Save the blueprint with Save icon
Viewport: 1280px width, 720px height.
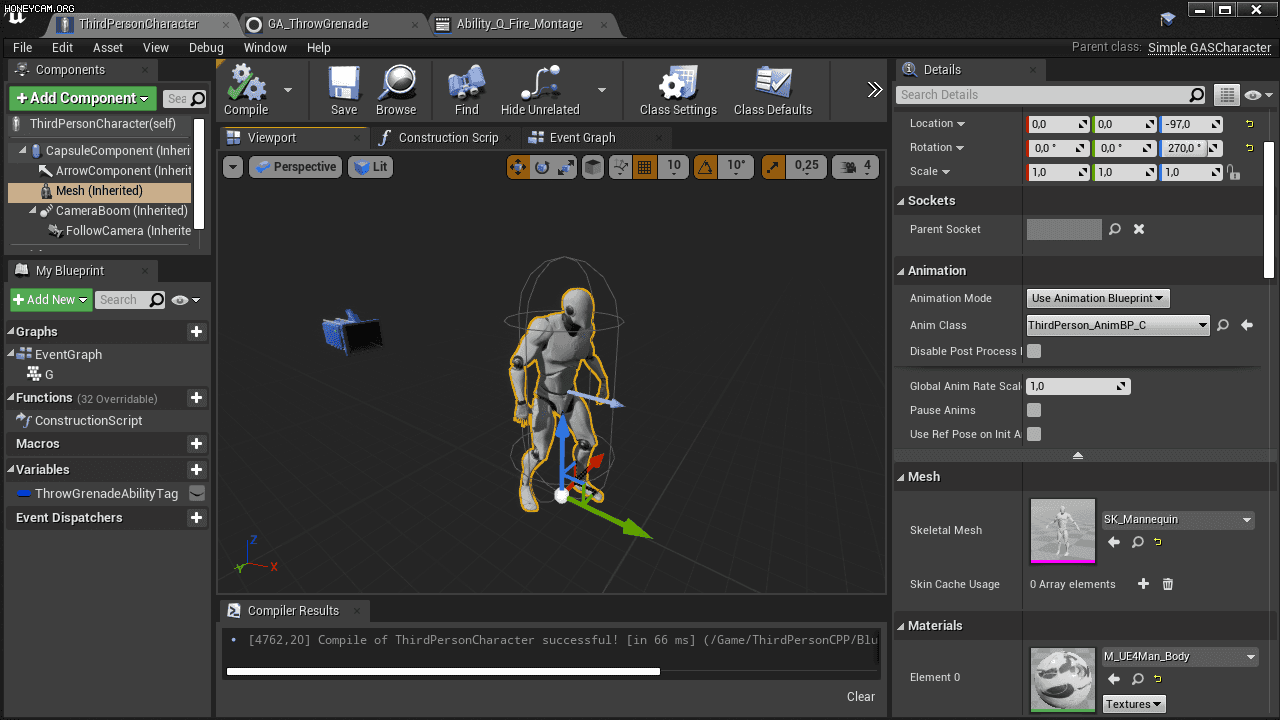click(x=344, y=89)
